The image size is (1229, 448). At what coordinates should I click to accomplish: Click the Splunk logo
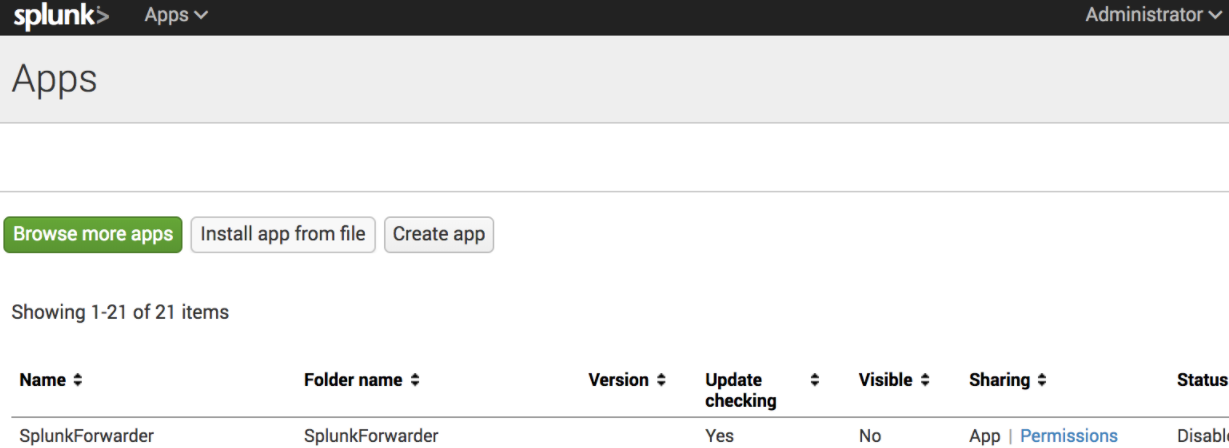tap(61, 16)
